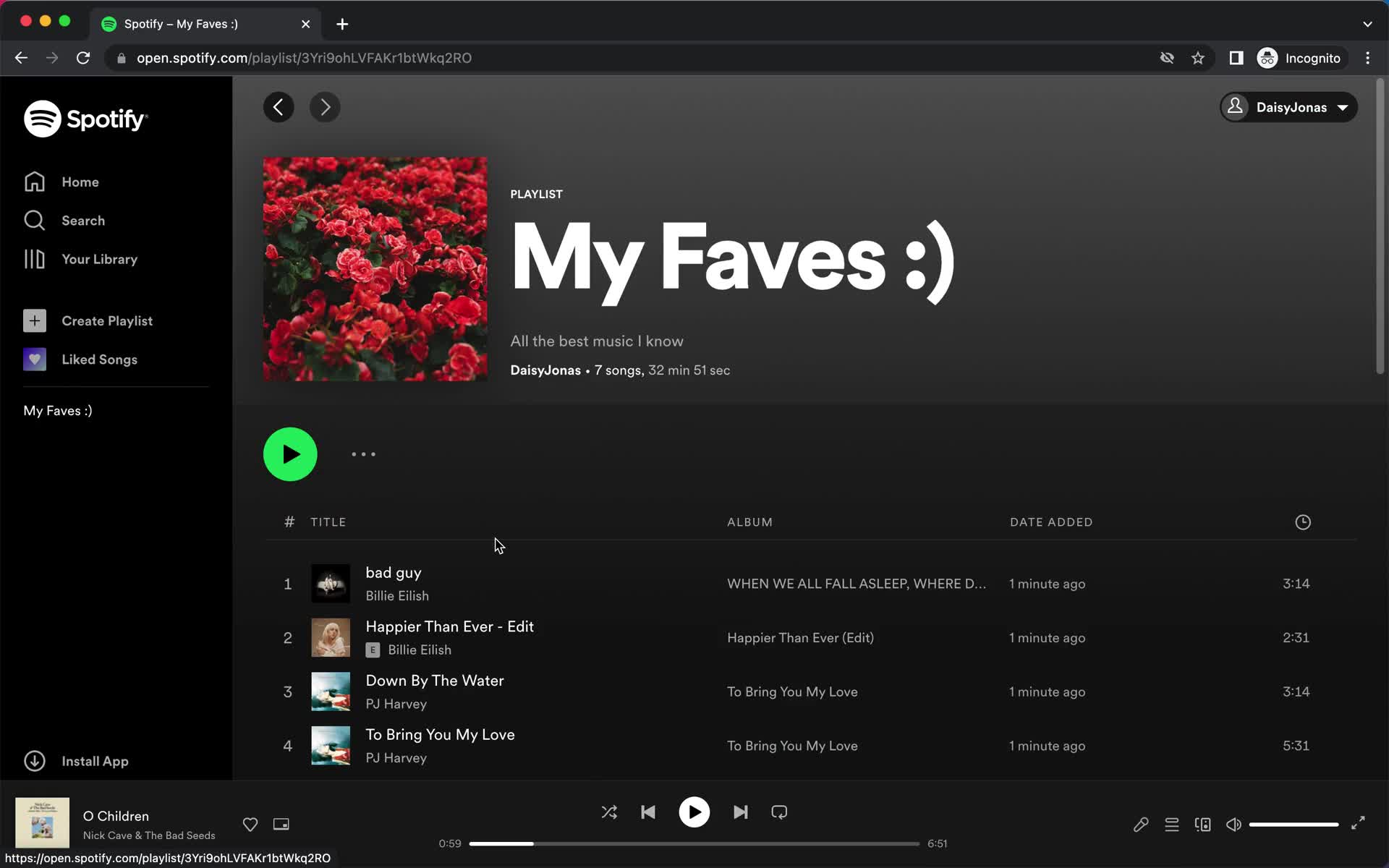Click the repeat toggle icon

tap(779, 811)
